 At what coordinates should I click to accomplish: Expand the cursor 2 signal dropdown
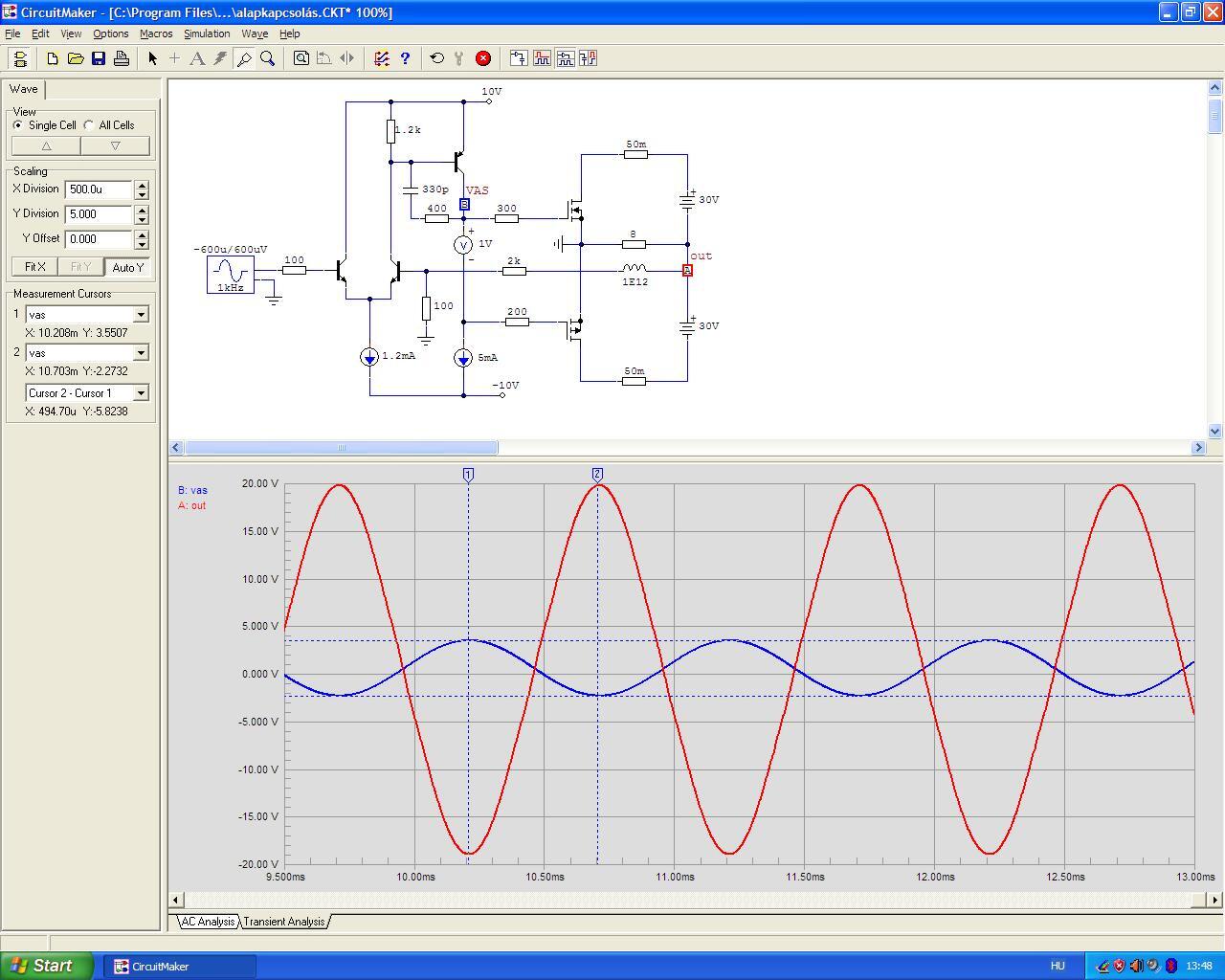coord(141,353)
